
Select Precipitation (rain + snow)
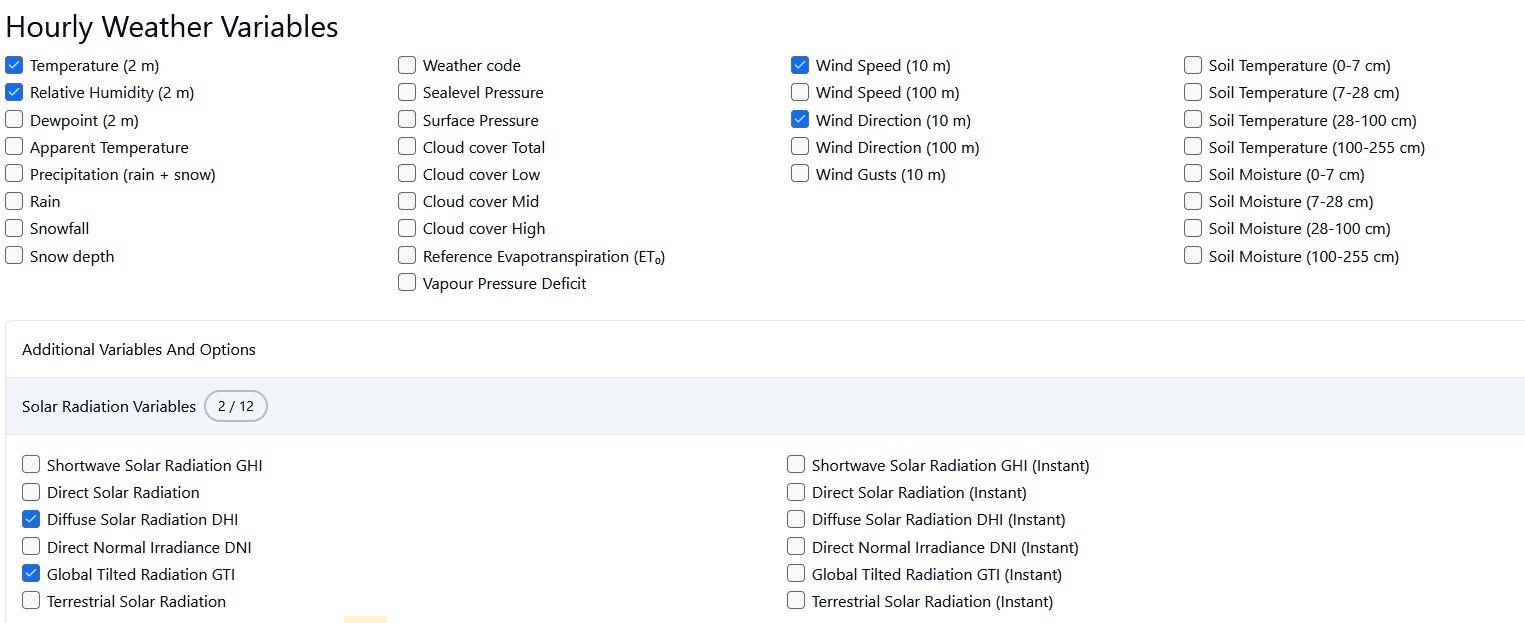(14, 174)
